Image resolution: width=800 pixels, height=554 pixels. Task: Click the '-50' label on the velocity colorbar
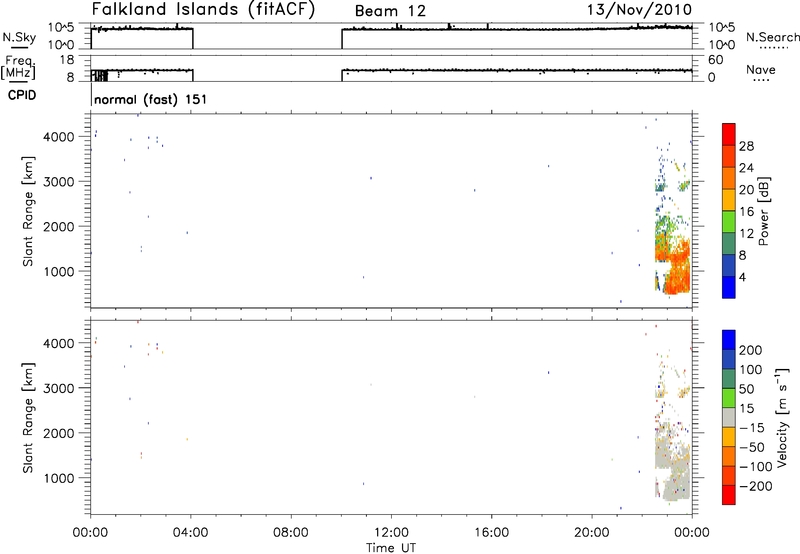tap(752, 447)
